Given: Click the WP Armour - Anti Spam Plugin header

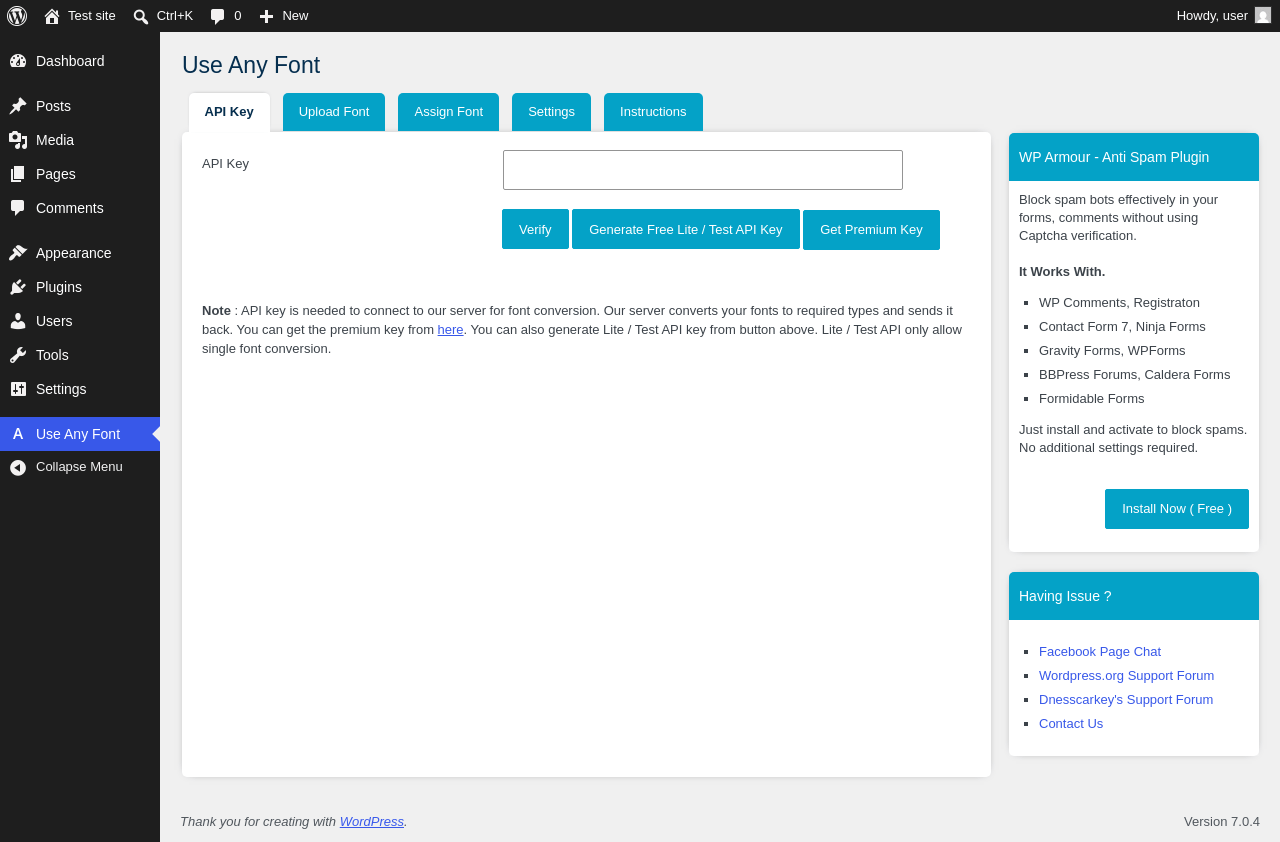Looking at the screenshot, I should tap(1134, 157).
